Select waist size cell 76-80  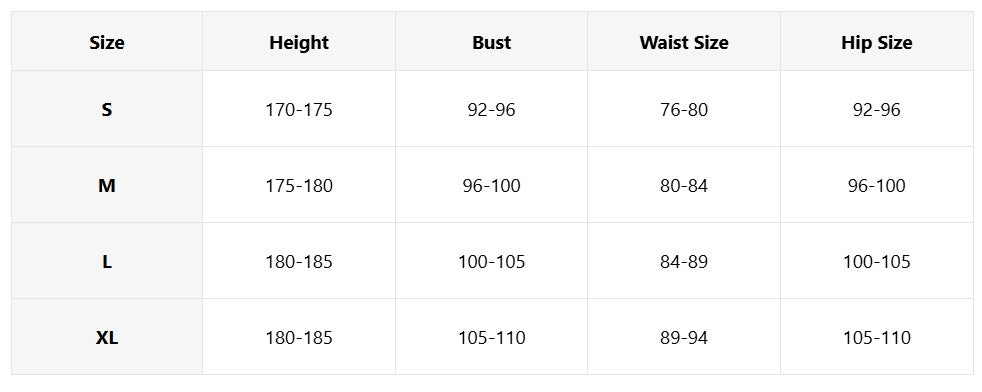pyautogui.click(x=684, y=110)
